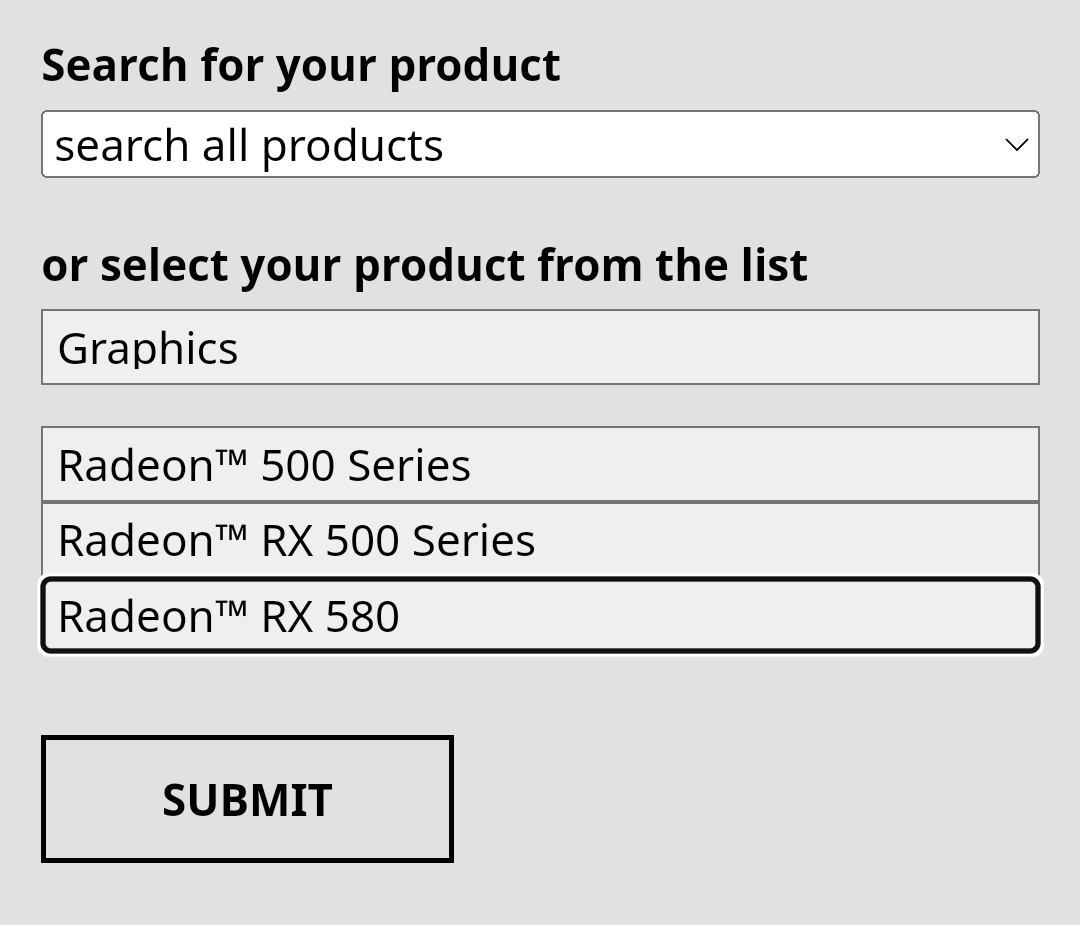Select Graphics from the product list
The image size is (1080, 925).
pyautogui.click(x=540, y=347)
